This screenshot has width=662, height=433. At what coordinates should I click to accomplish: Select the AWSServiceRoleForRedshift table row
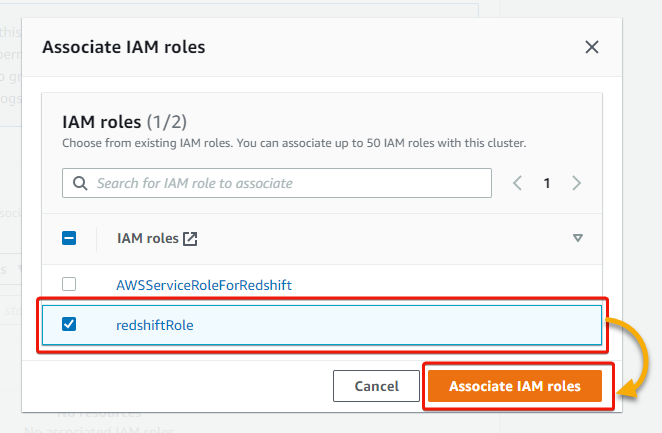tap(322, 285)
